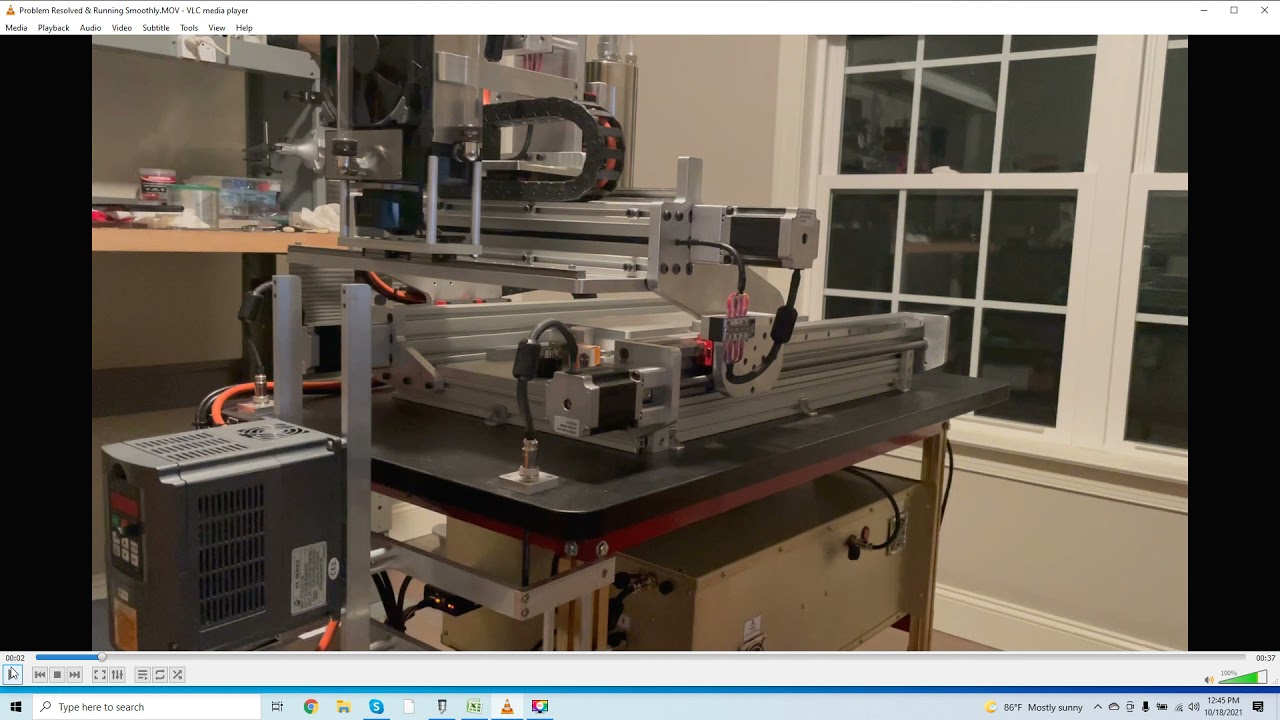Select VLC cone icon on taskbar
The width and height of the screenshot is (1280, 720).
coord(507,707)
